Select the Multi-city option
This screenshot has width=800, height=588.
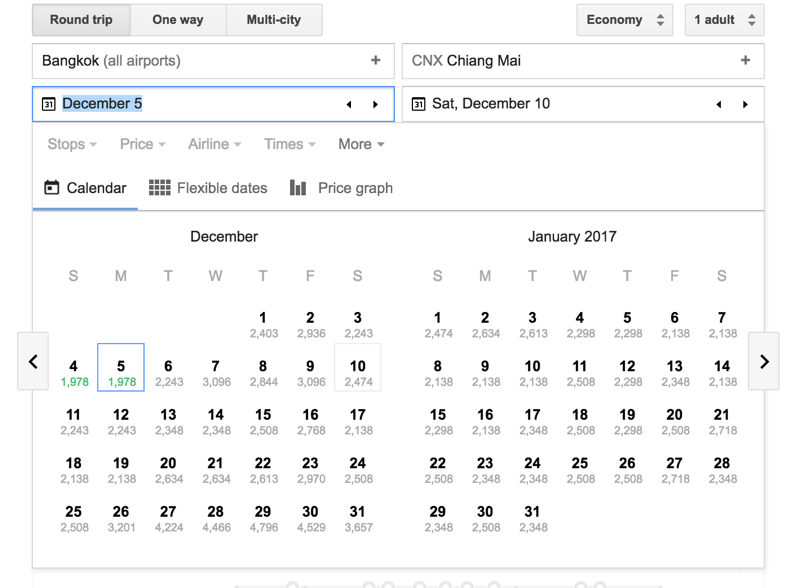pos(273,20)
